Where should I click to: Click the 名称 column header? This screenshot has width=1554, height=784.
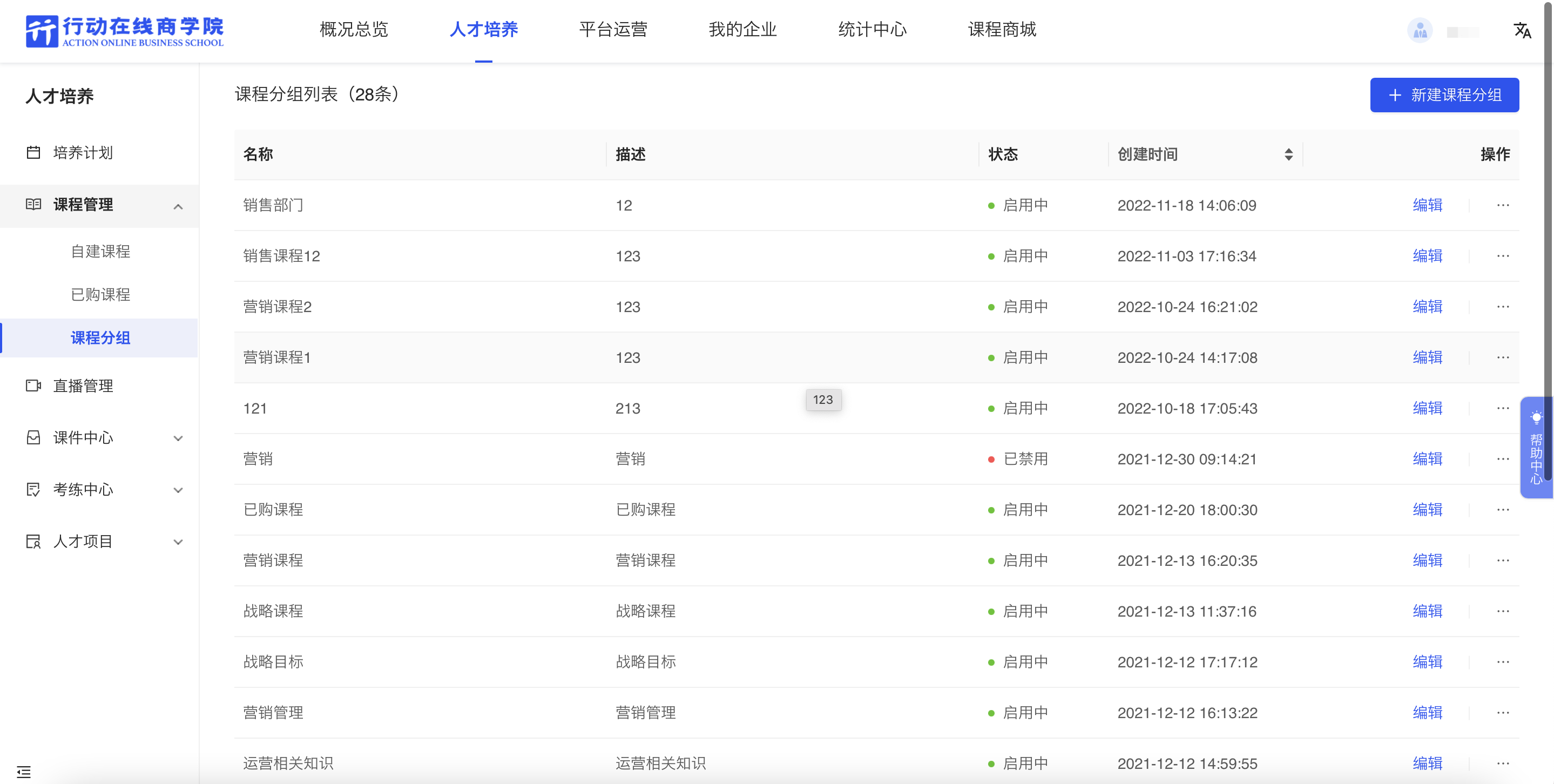click(x=258, y=154)
